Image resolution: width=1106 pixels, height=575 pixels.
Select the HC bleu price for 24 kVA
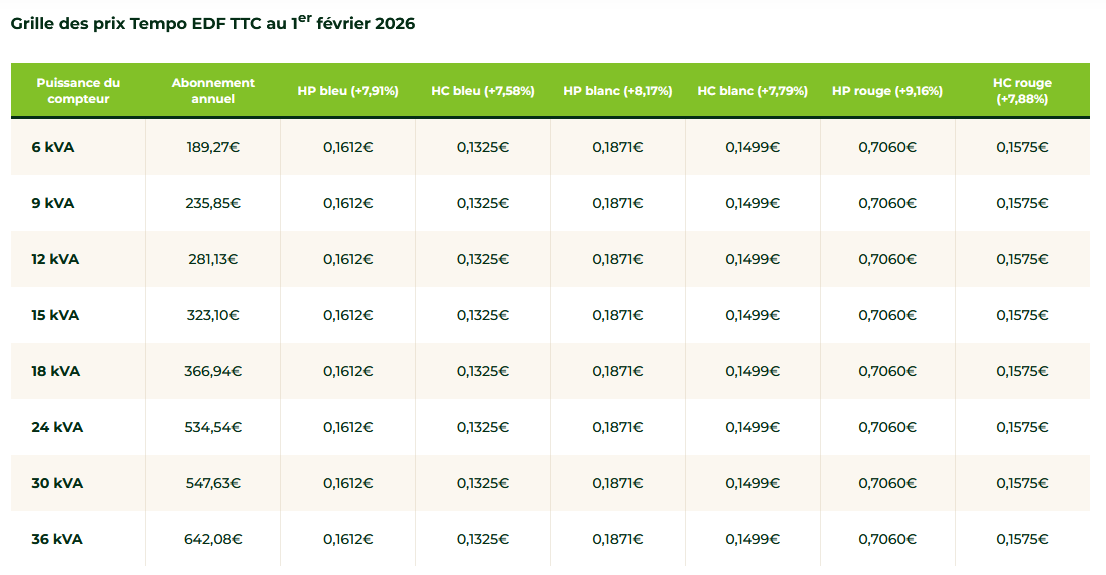(x=483, y=427)
